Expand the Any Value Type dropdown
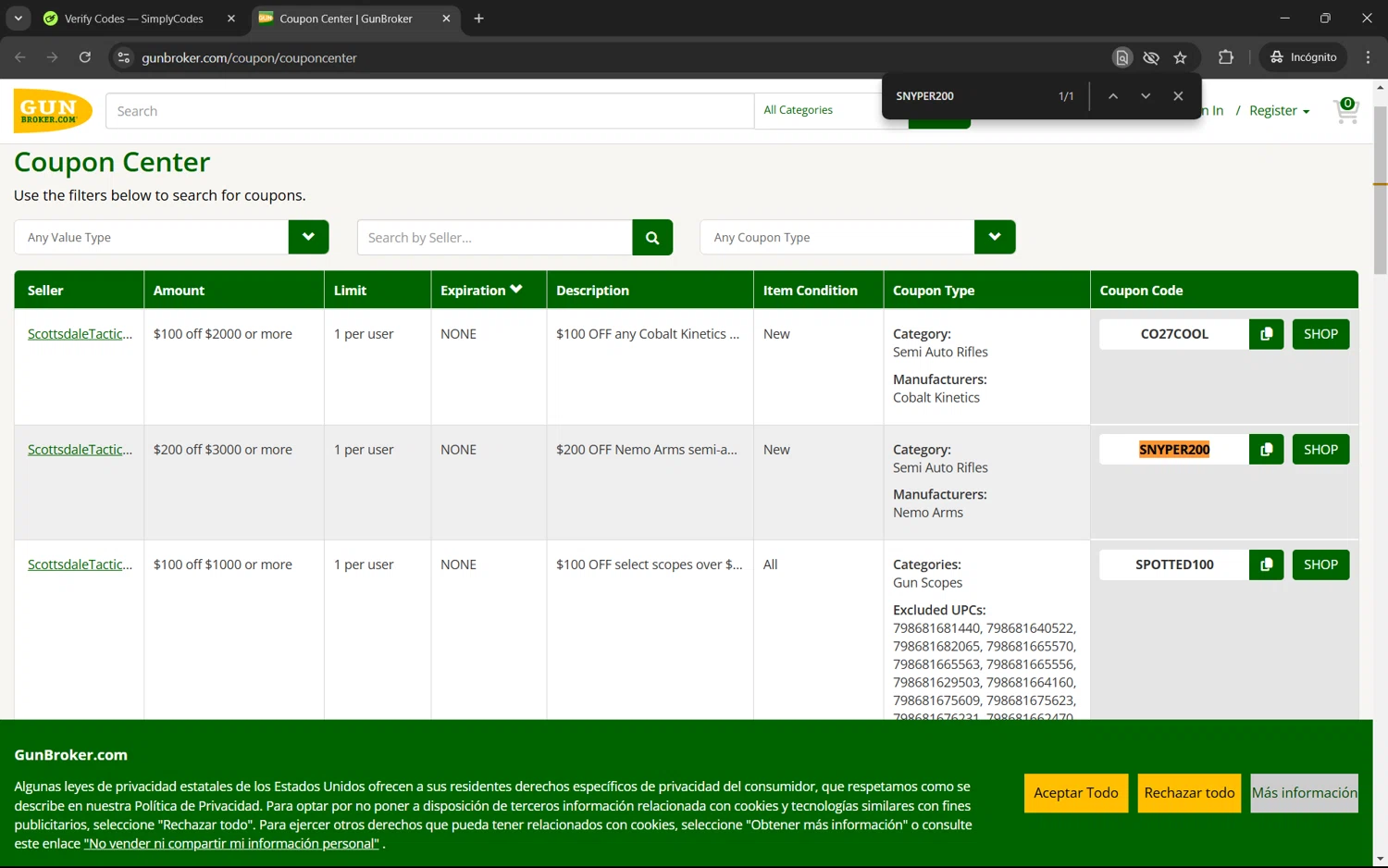This screenshot has width=1388, height=868. point(308,237)
